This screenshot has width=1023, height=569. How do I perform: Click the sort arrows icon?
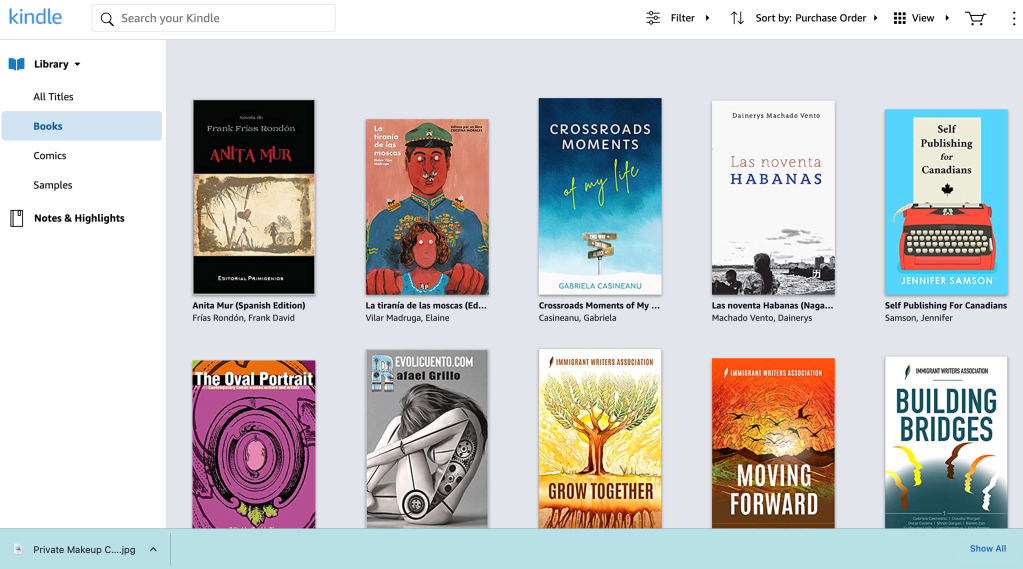(x=737, y=18)
